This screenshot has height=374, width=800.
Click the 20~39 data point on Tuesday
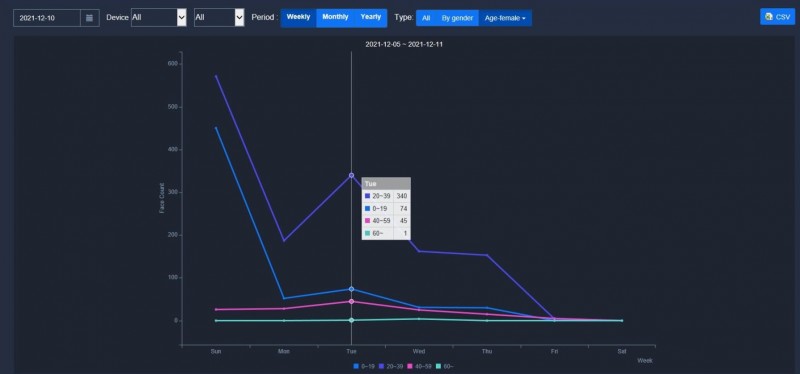click(352, 175)
